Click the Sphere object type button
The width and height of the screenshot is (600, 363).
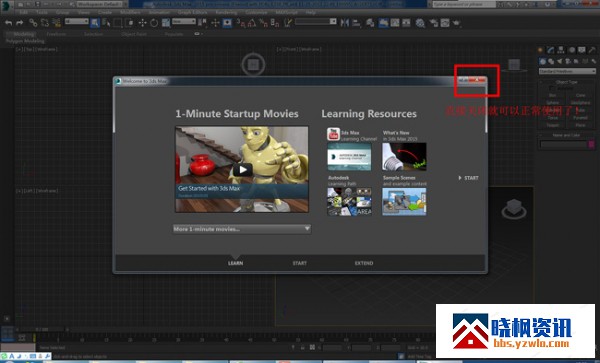[x=553, y=103]
